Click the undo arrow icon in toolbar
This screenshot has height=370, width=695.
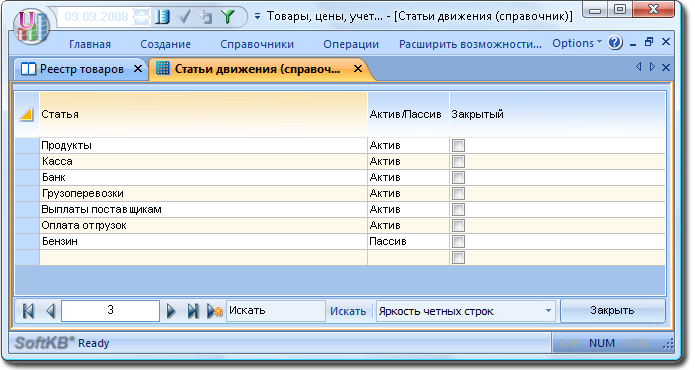(x=206, y=17)
